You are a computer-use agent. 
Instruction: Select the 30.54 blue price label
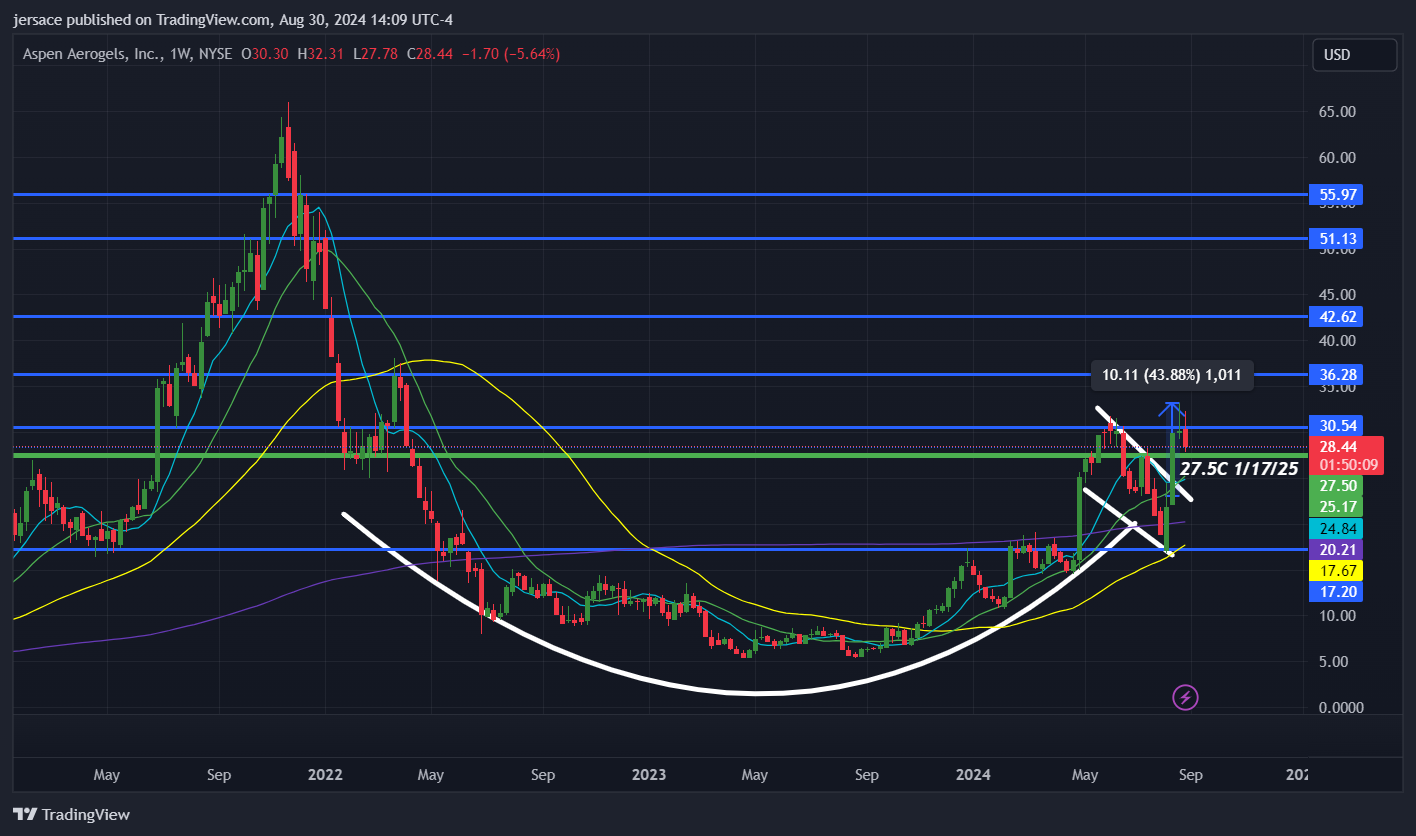click(x=1335, y=426)
